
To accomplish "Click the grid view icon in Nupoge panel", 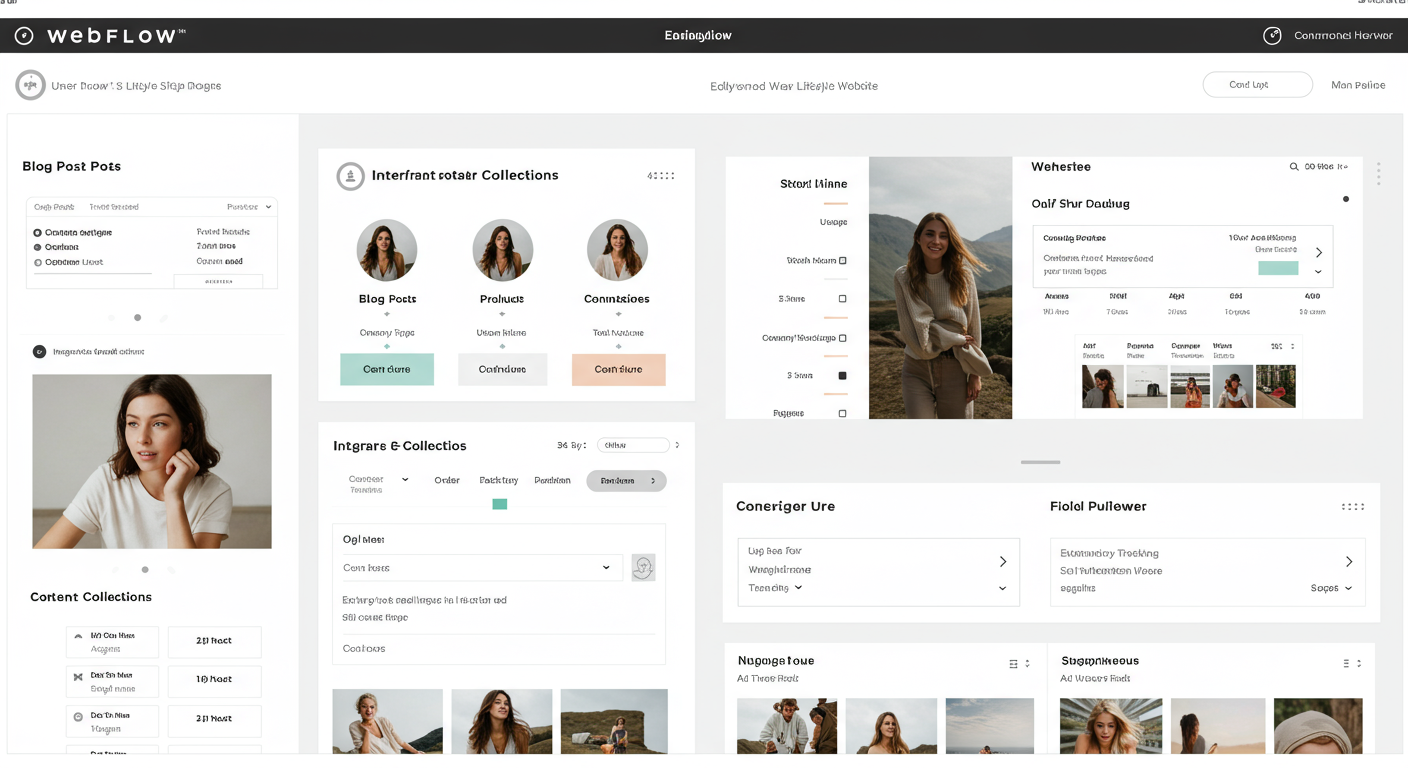I will (x=1013, y=664).
